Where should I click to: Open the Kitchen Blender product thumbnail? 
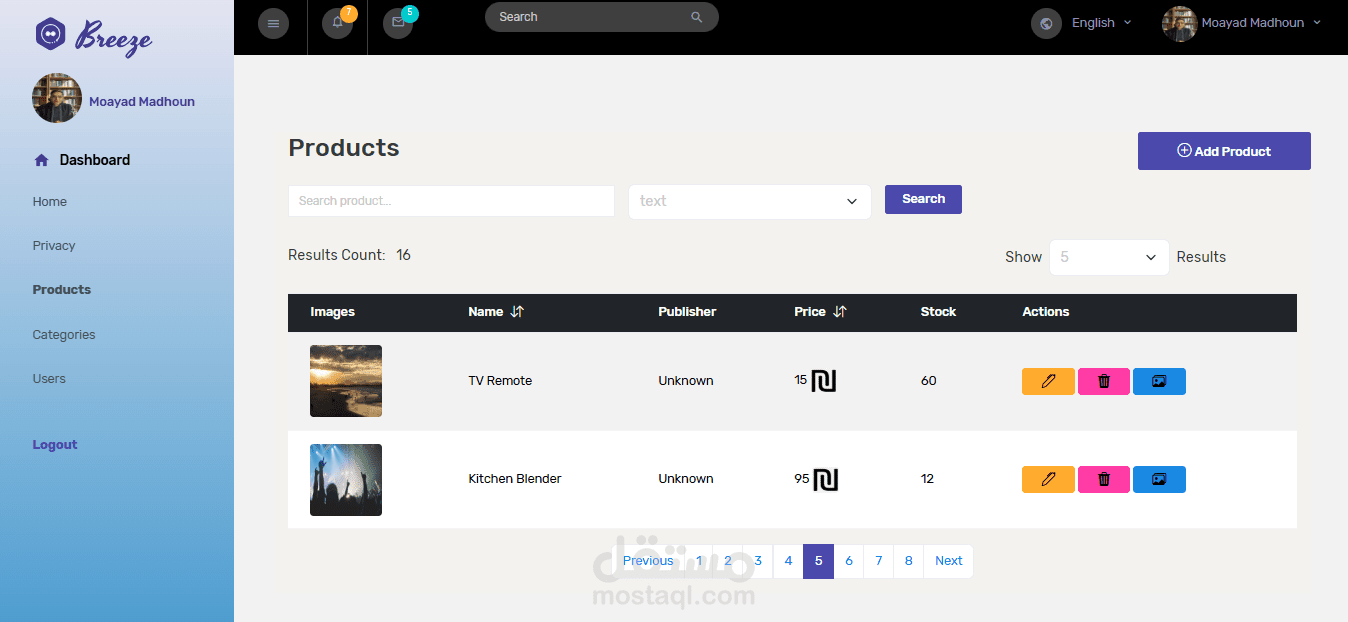coord(346,480)
